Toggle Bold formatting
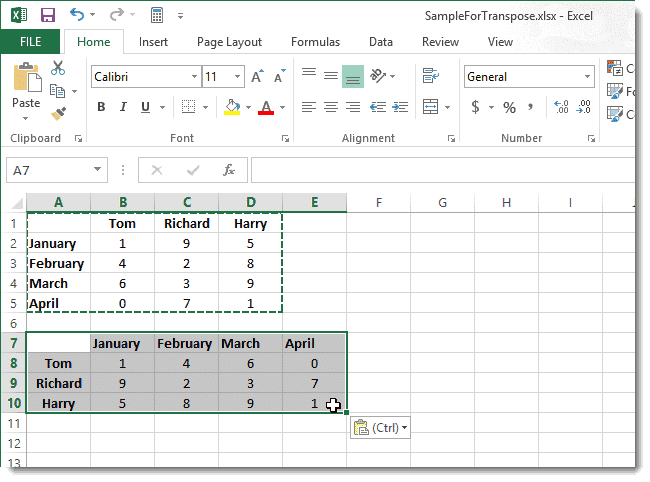Screen dimensions: 650x482 [101, 108]
